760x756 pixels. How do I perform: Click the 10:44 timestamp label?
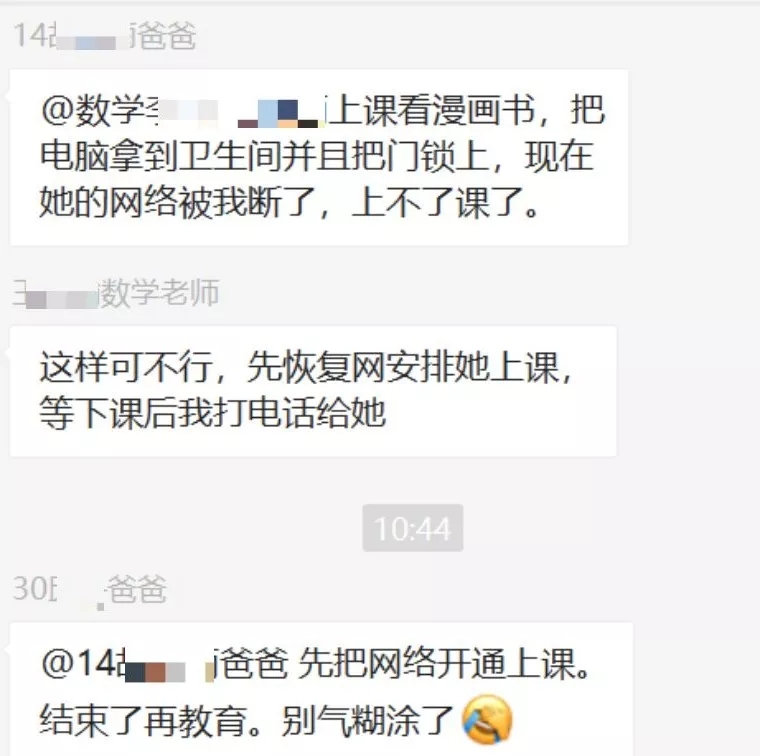click(412, 528)
